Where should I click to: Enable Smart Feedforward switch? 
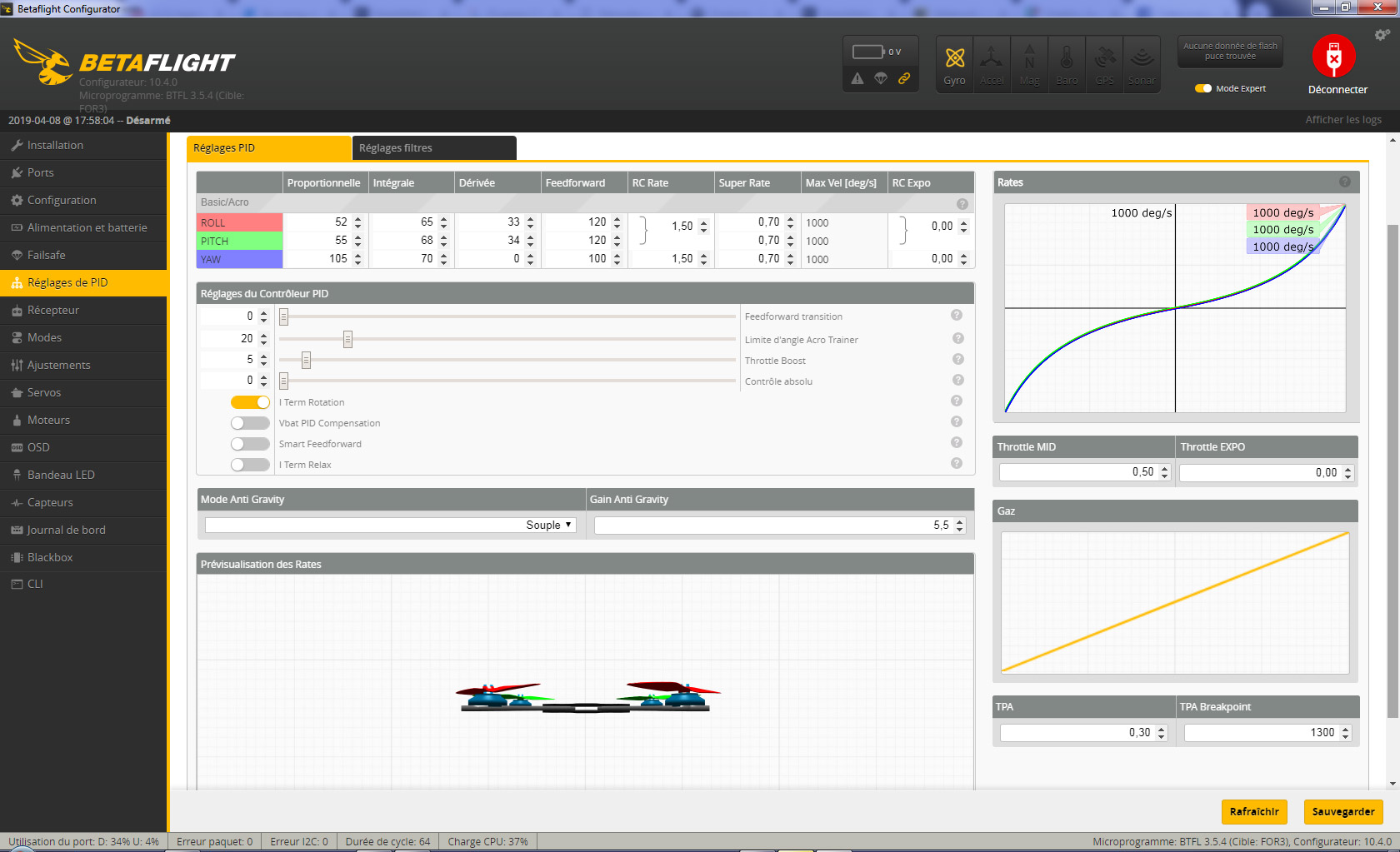pos(250,444)
